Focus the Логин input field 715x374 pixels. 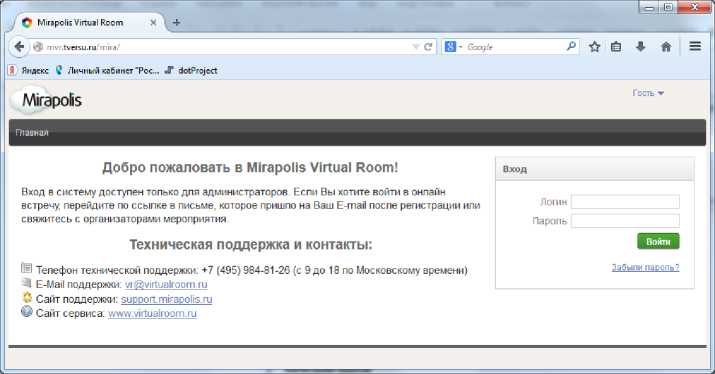click(x=625, y=202)
